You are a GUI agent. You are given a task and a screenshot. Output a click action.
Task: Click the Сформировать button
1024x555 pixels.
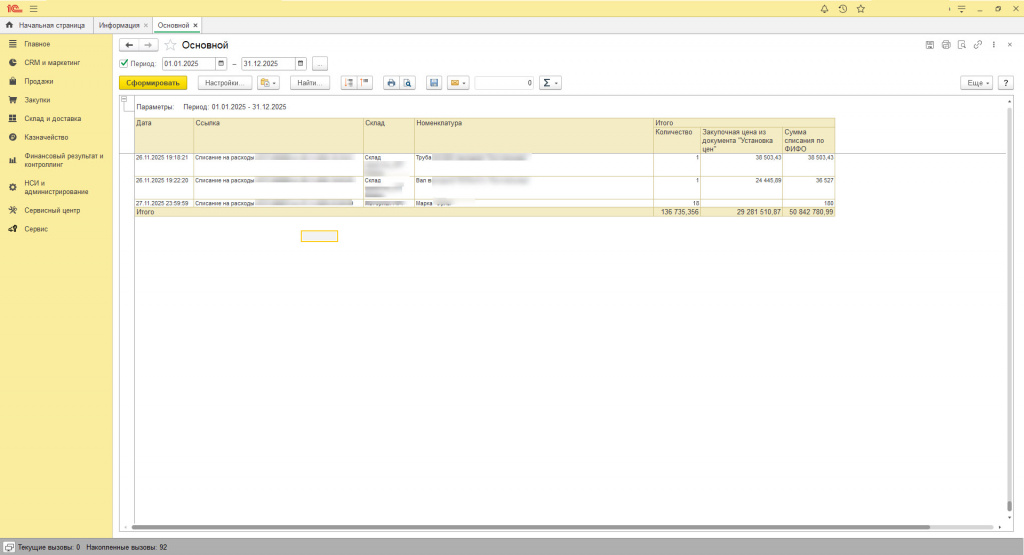tap(153, 83)
